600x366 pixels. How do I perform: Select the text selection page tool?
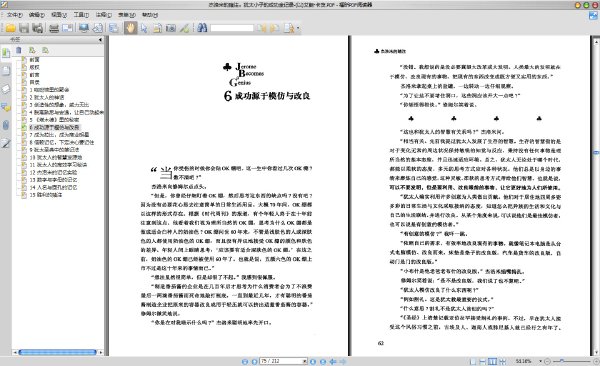[x=157, y=28]
